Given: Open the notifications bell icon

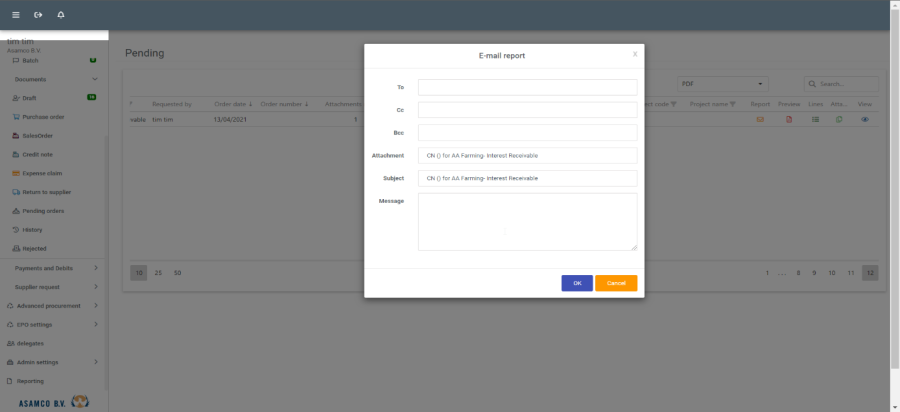Looking at the screenshot, I should click(x=61, y=15).
